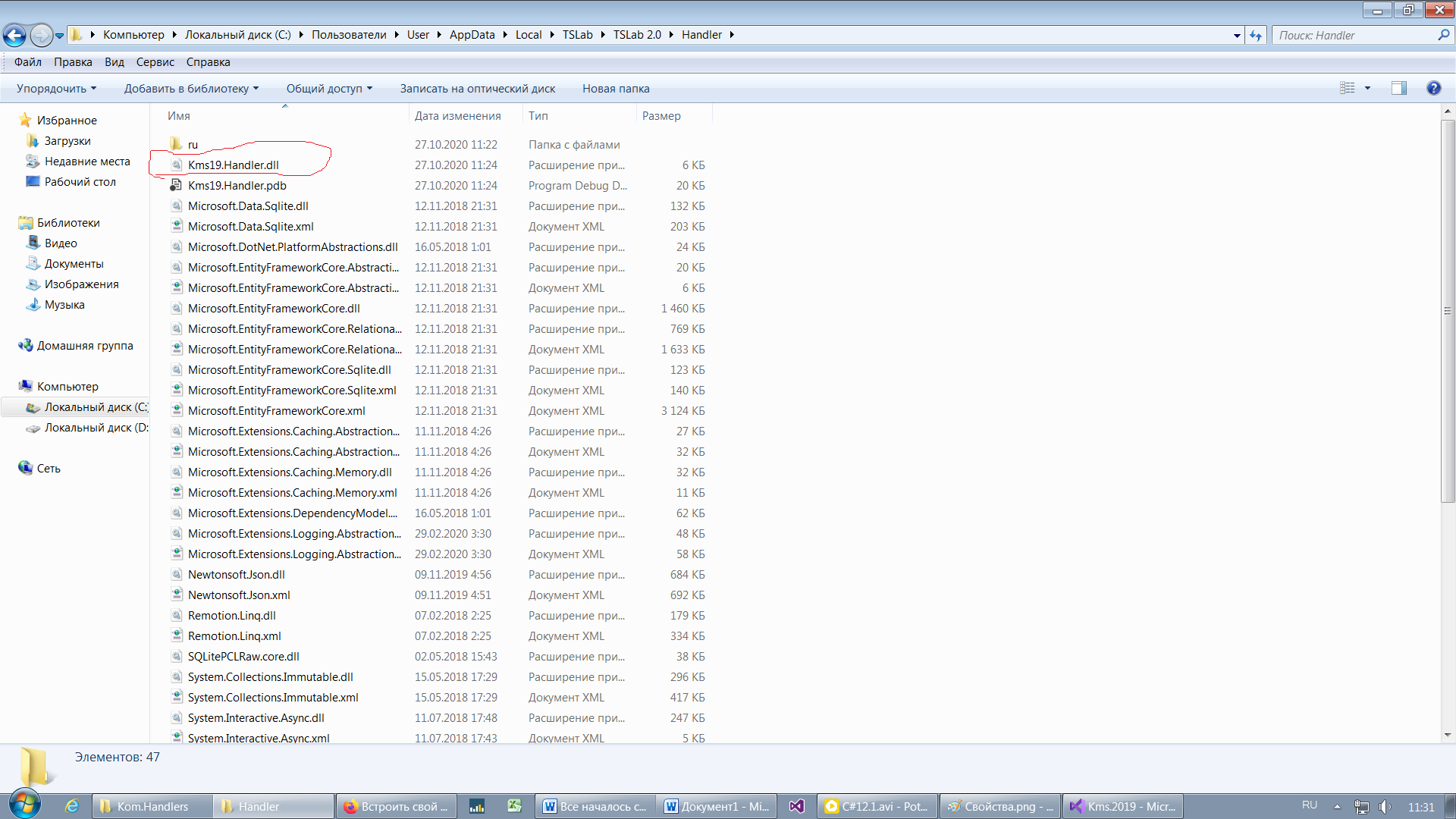Click Visual Studio icon in taskbar
Viewport: 1456px width, 819px height.
(796, 806)
